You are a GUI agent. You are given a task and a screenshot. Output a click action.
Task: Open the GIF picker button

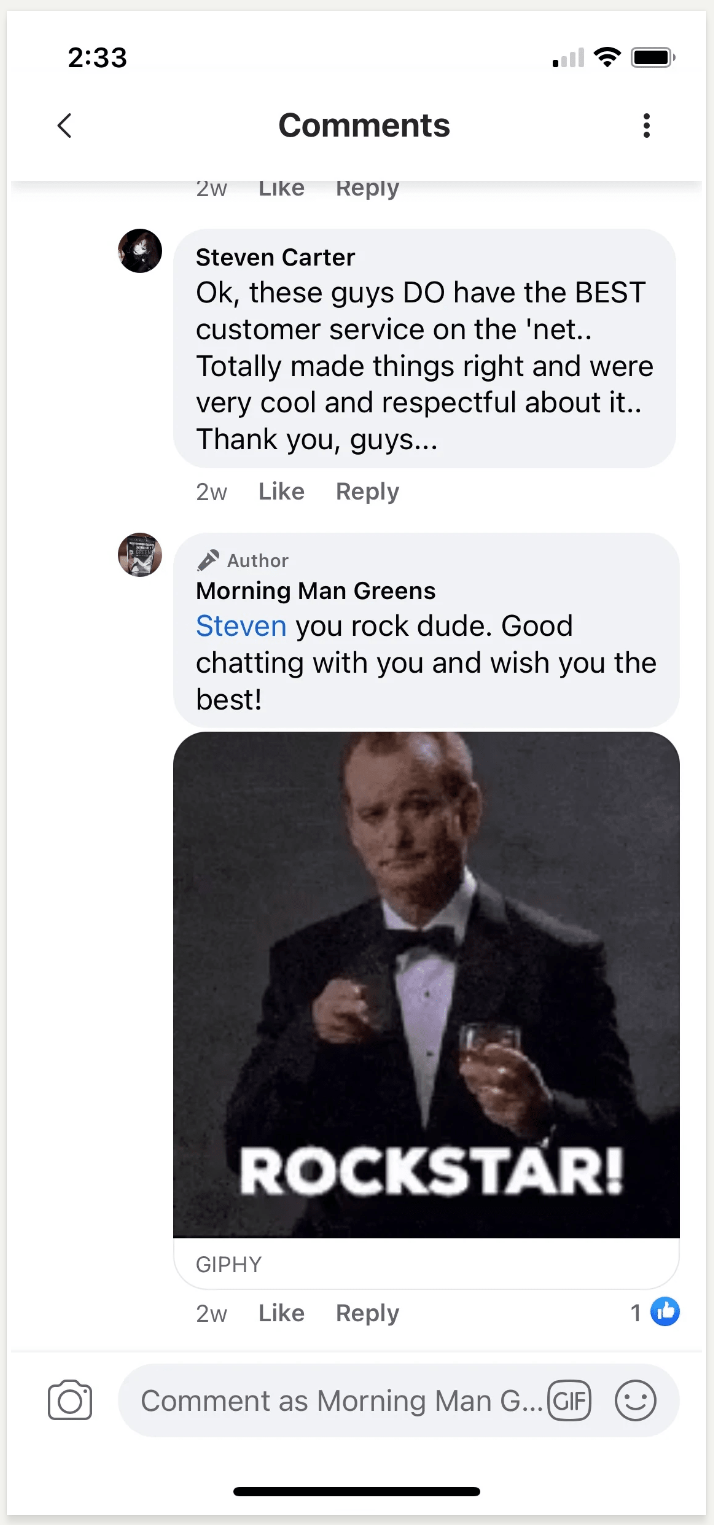point(569,1400)
